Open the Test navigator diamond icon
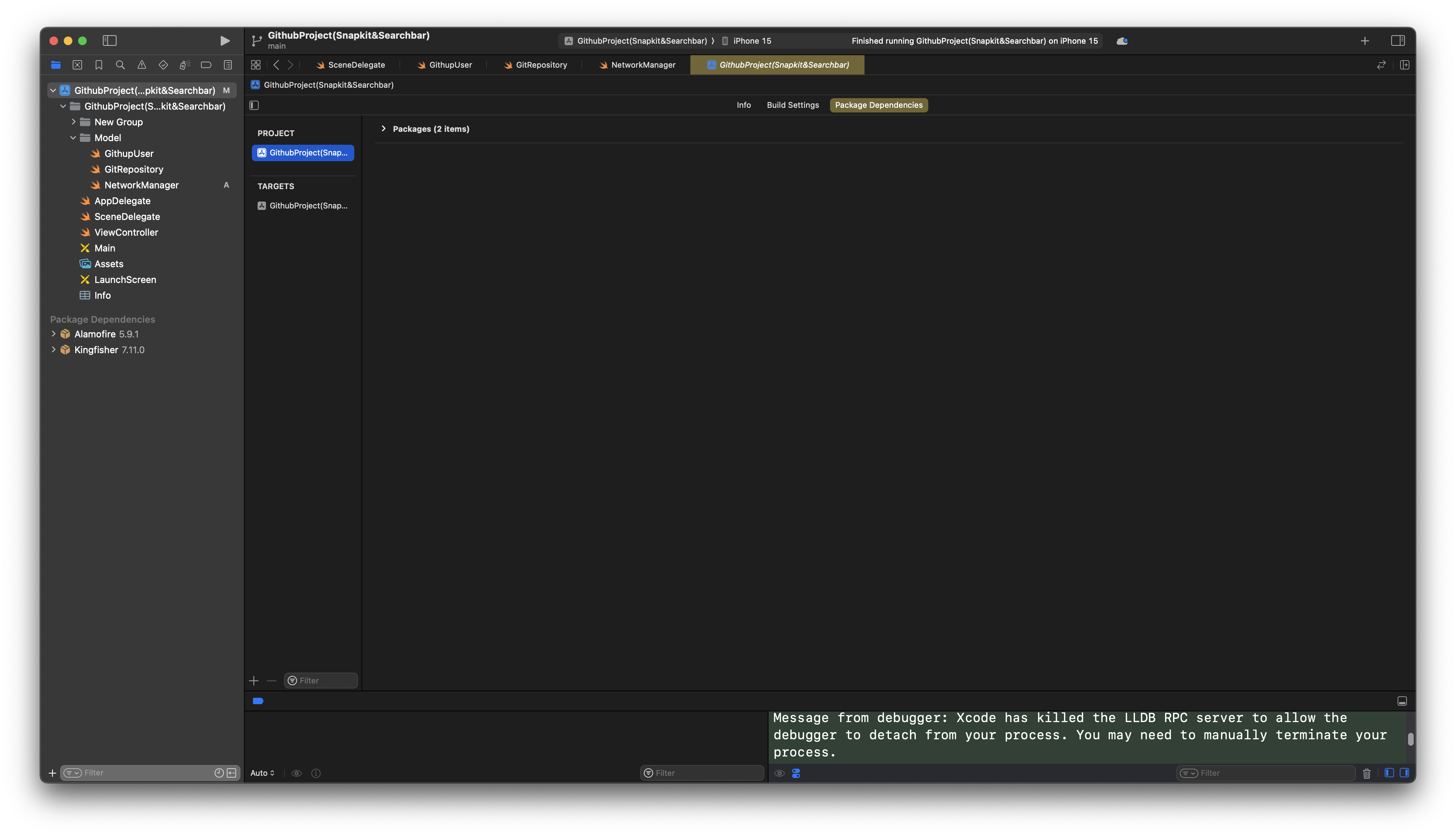Viewport: 1456px width, 836px height. click(163, 65)
